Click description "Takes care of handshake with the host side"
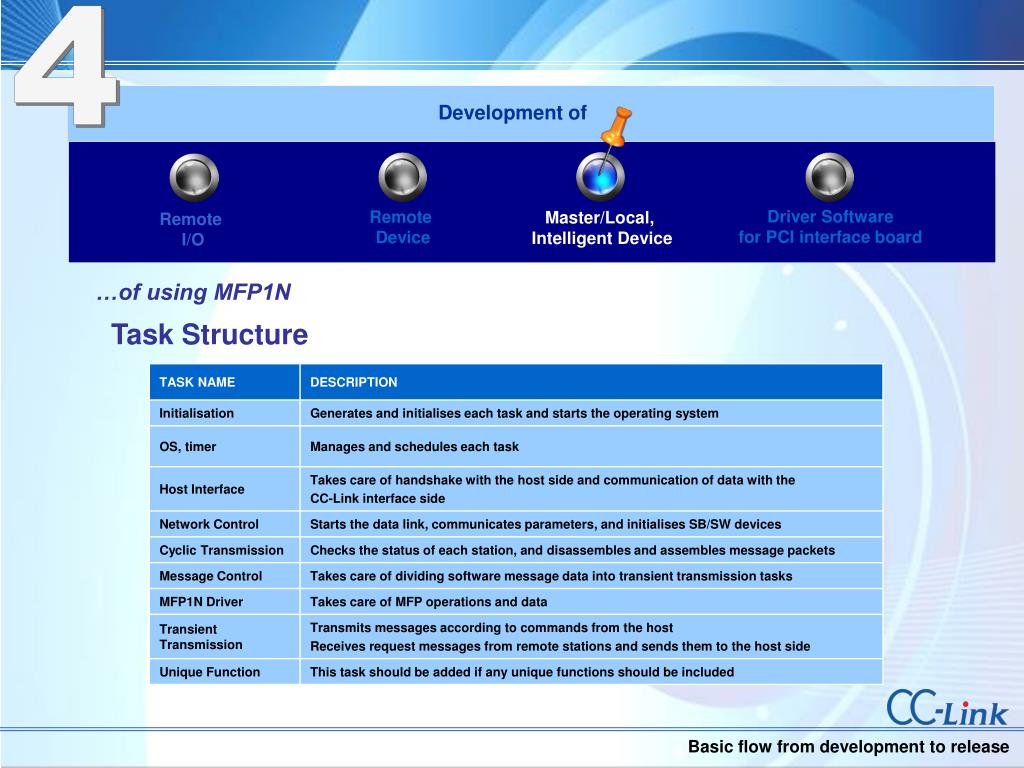1024x768 pixels. 591,489
